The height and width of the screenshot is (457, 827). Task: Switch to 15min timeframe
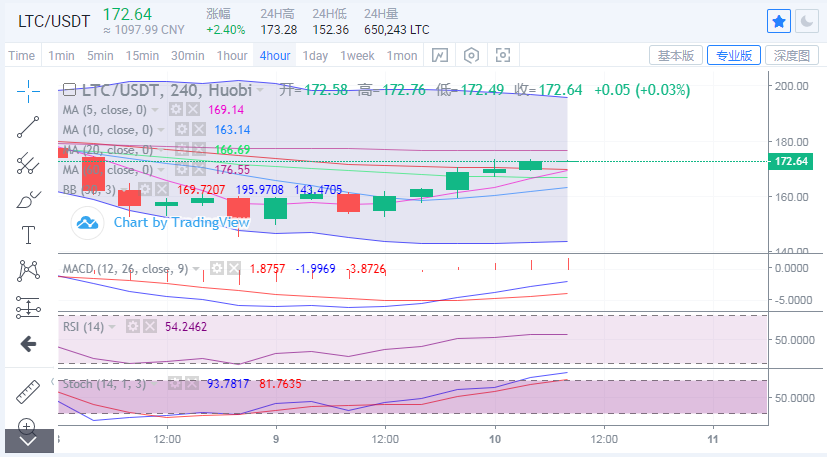point(142,55)
